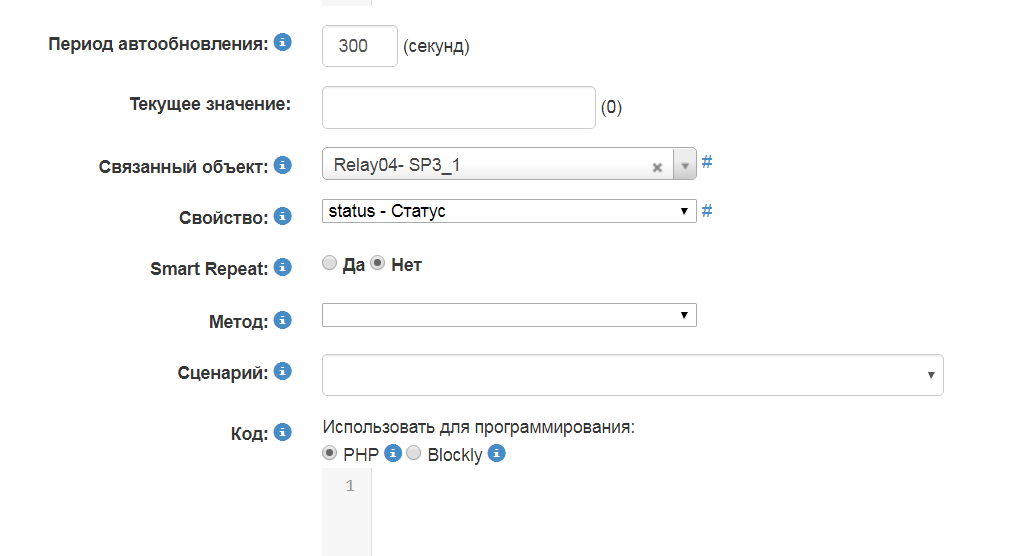
Task: Click info icon next to PHP option
Action: (x=393, y=453)
